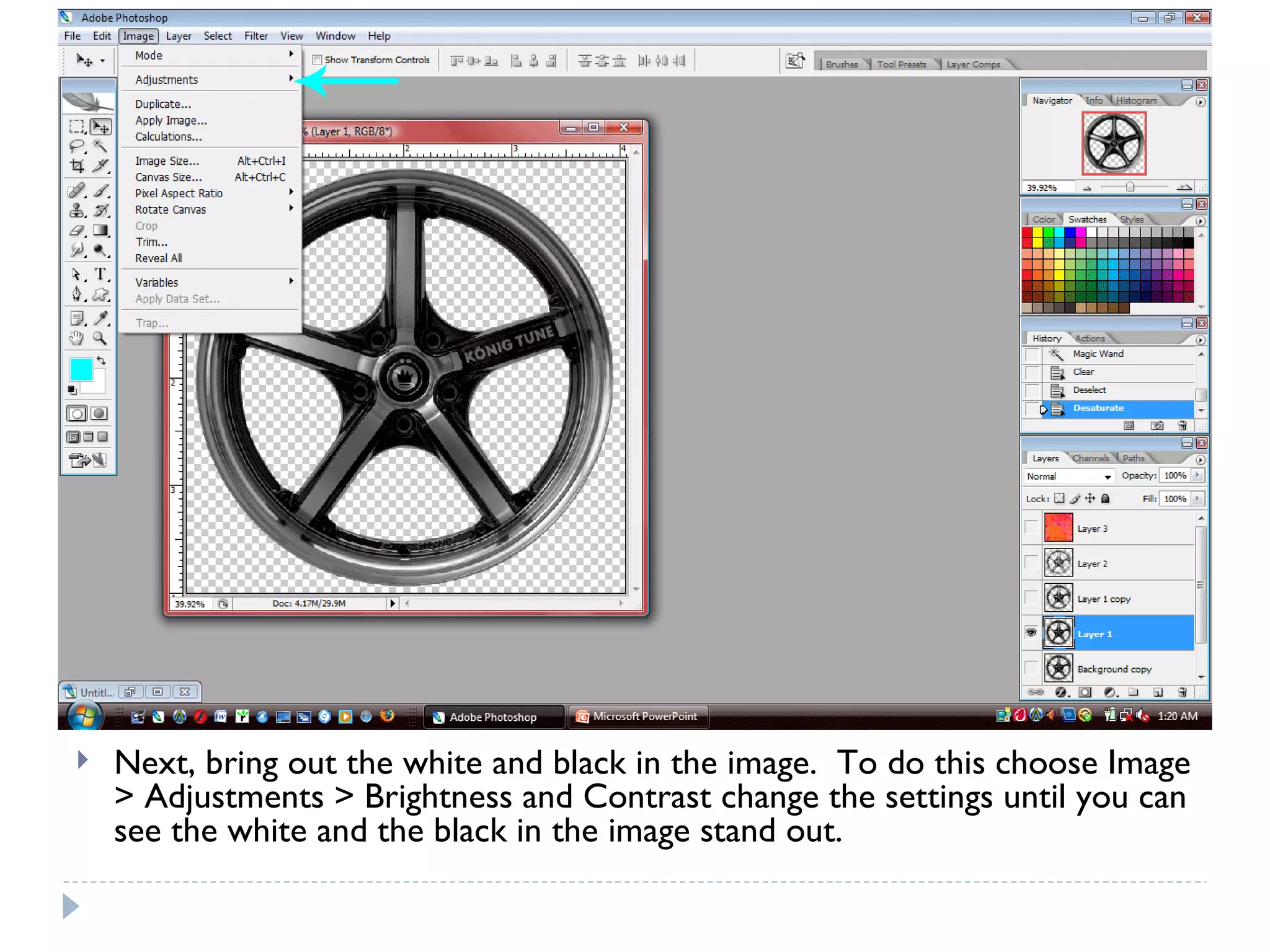
Task: Expand the Adjustments submenu
Action: [211, 80]
